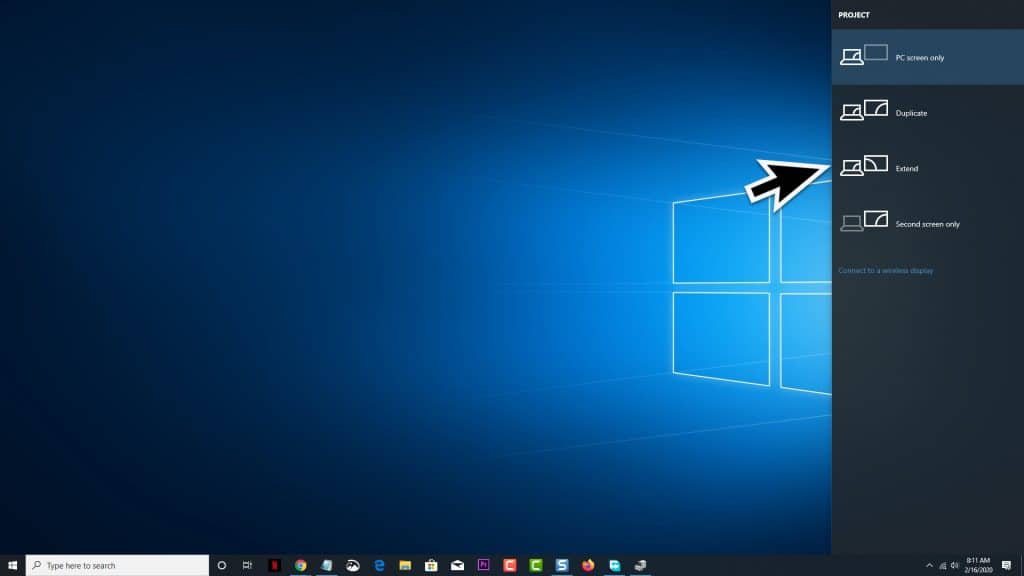Open the Microsoft Store

click(x=430, y=563)
